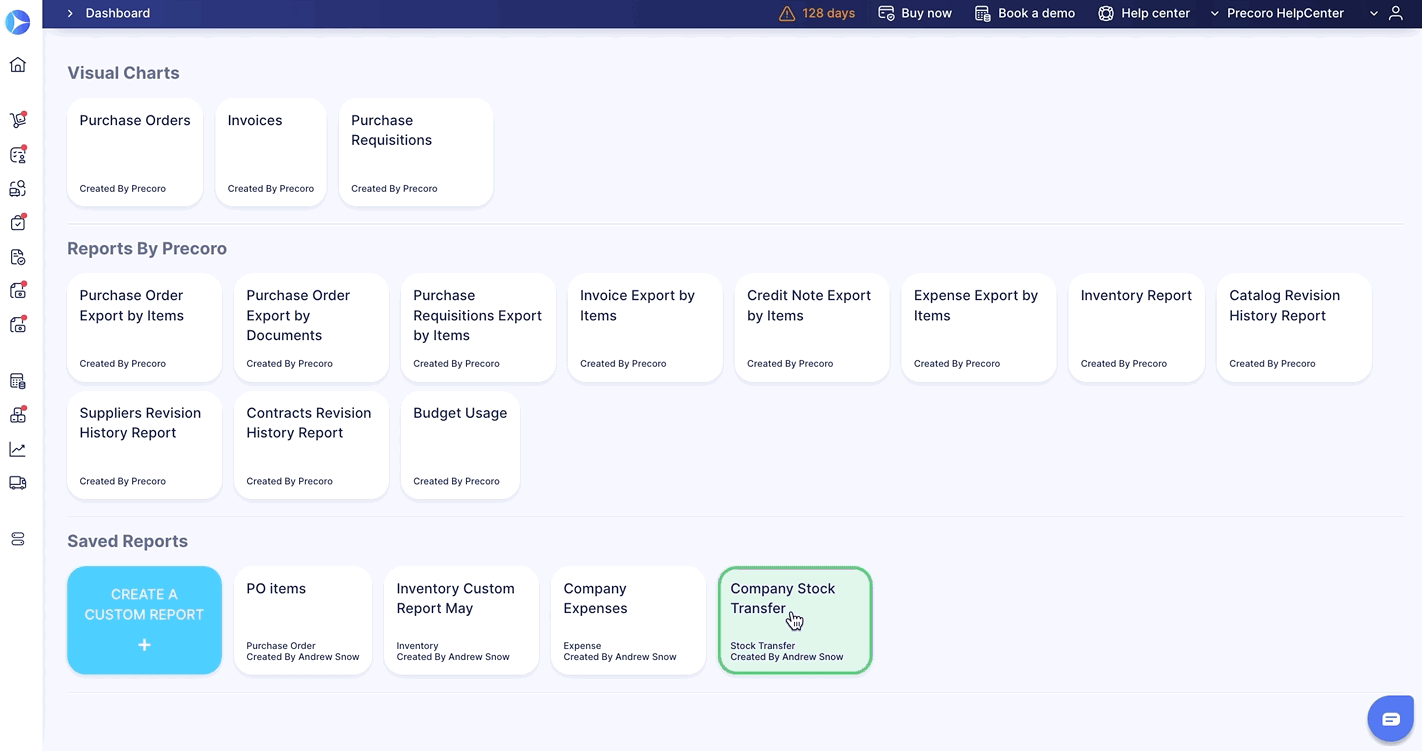Click the Reports By Precoro heading
This screenshot has height=751, width=1422.
point(147,248)
